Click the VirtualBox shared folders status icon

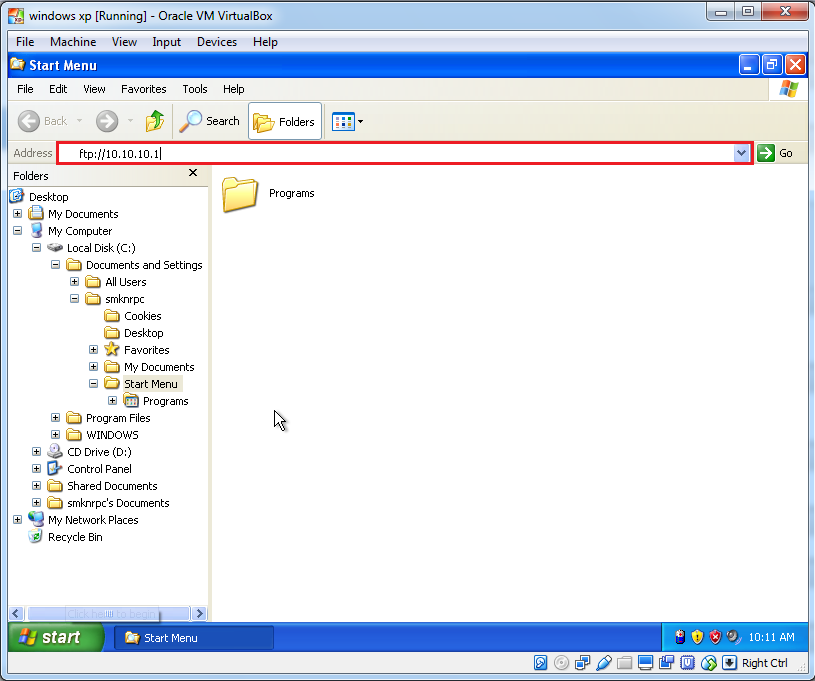624,662
